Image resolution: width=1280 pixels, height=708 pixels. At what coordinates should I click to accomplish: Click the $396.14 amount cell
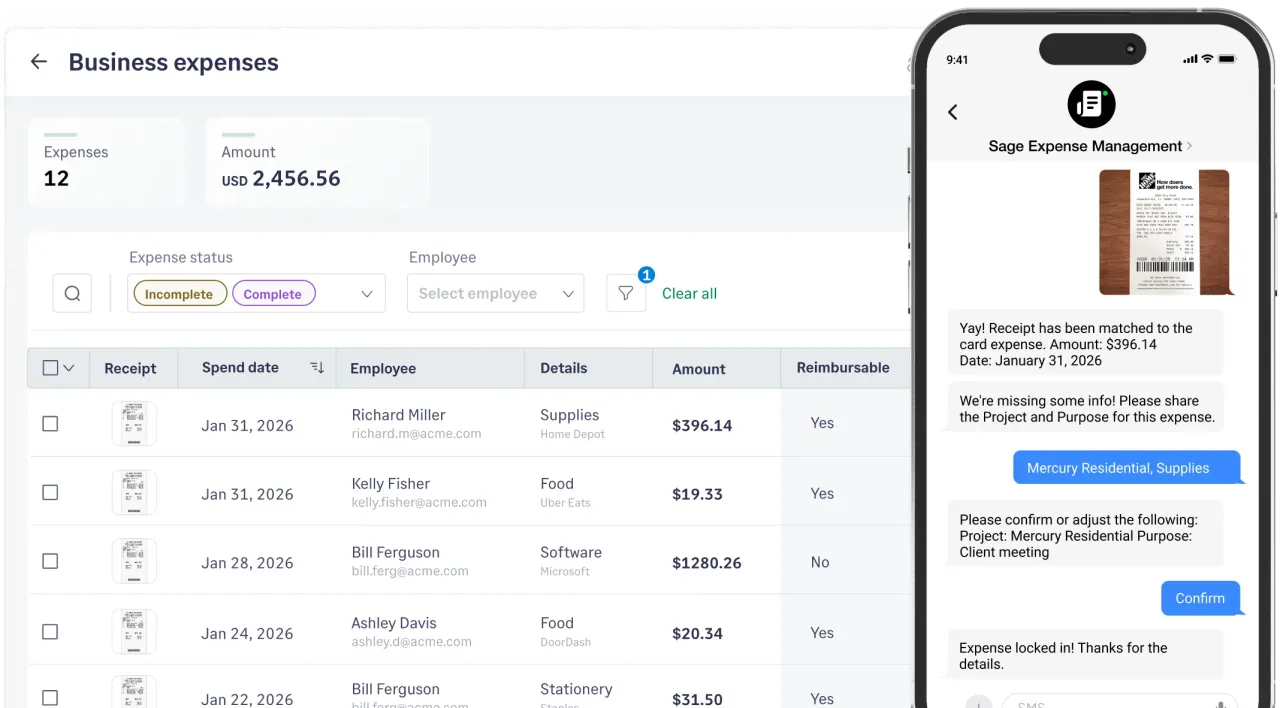click(702, 425)
